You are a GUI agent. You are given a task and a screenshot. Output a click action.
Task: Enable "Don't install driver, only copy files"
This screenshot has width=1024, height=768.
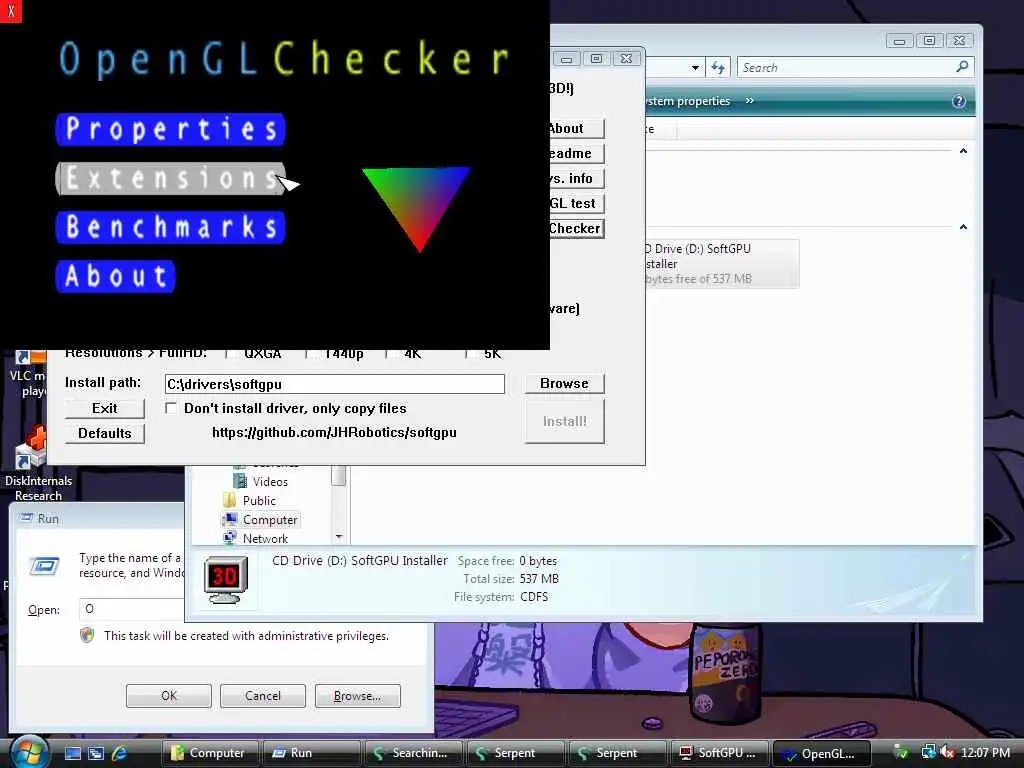[171, 408]
